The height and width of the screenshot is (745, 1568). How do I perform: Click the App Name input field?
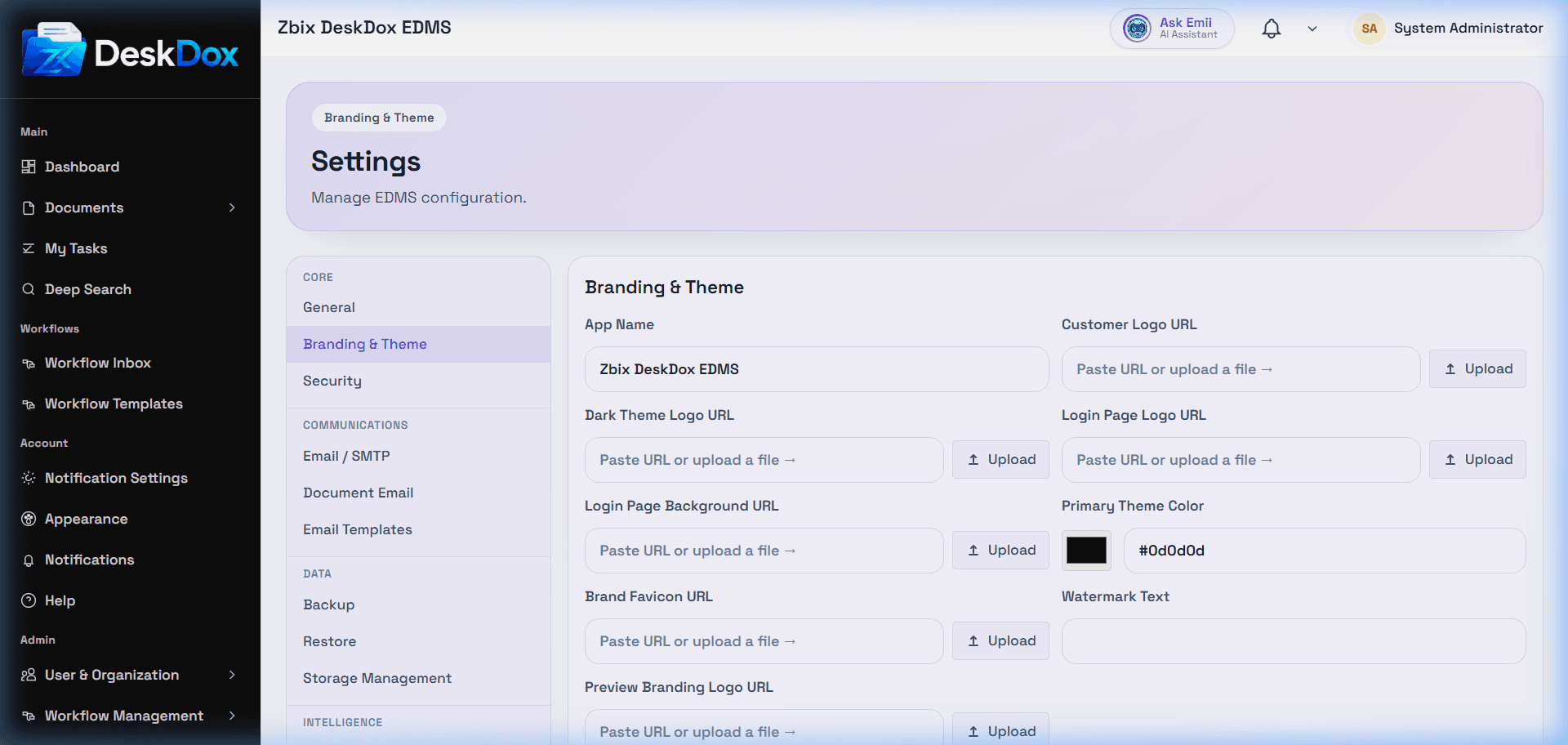pyautogui.click(x=817, y=369)
